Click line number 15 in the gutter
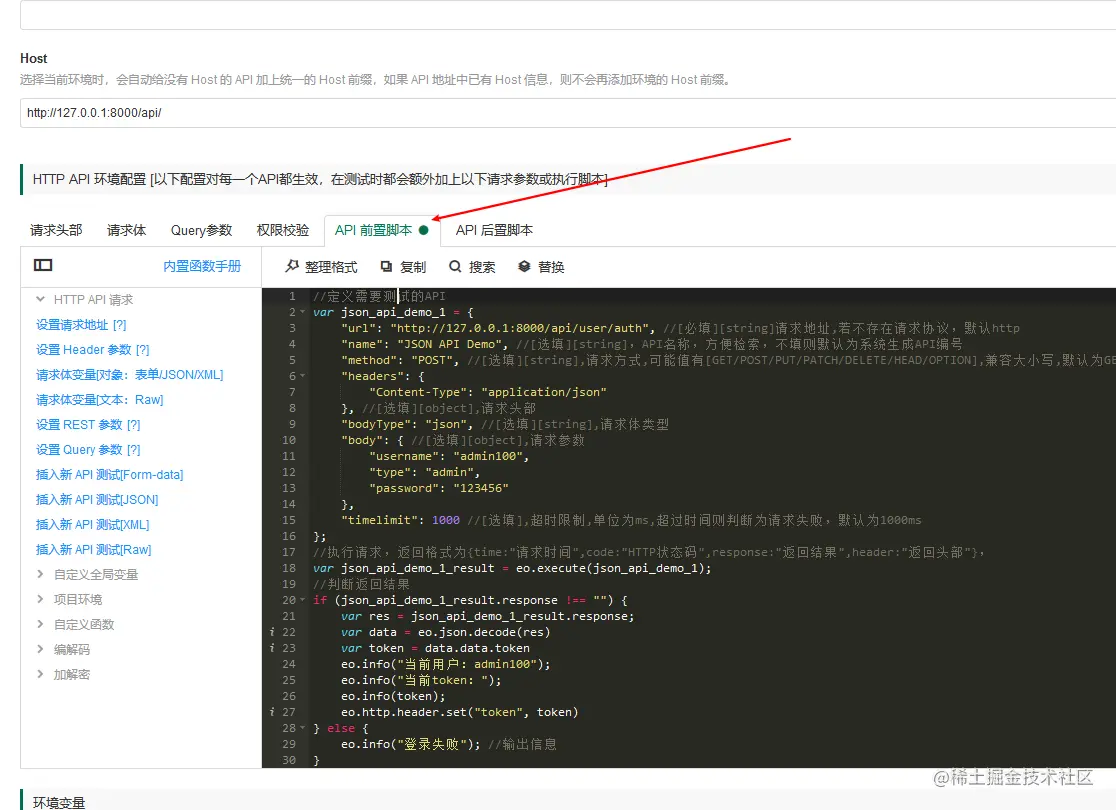 288,520
